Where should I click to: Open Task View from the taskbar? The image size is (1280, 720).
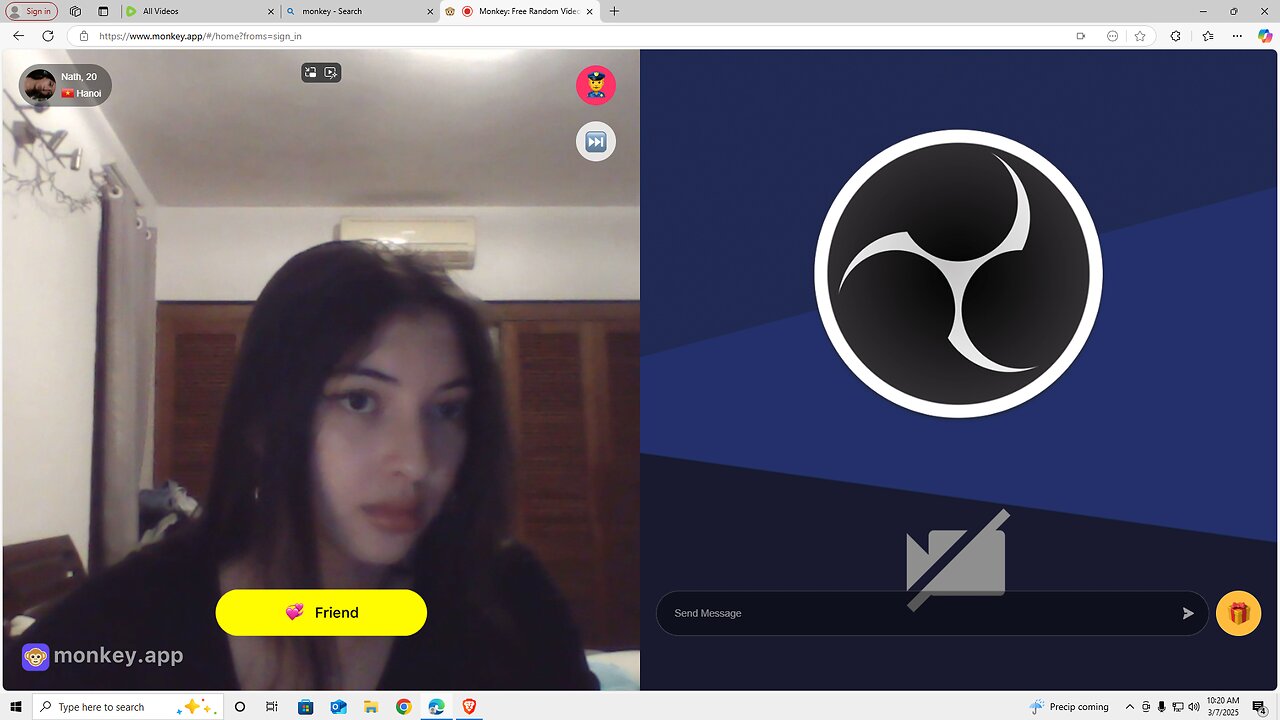[272, 707]
